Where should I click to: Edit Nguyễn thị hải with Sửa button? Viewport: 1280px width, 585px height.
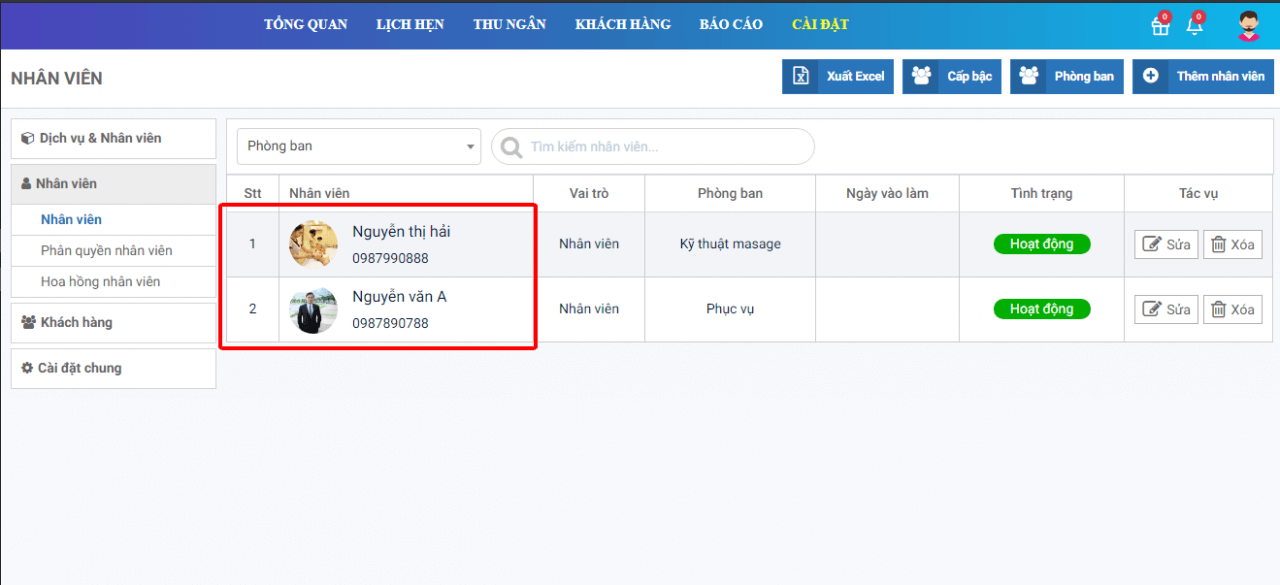(x=1166, y=244)
